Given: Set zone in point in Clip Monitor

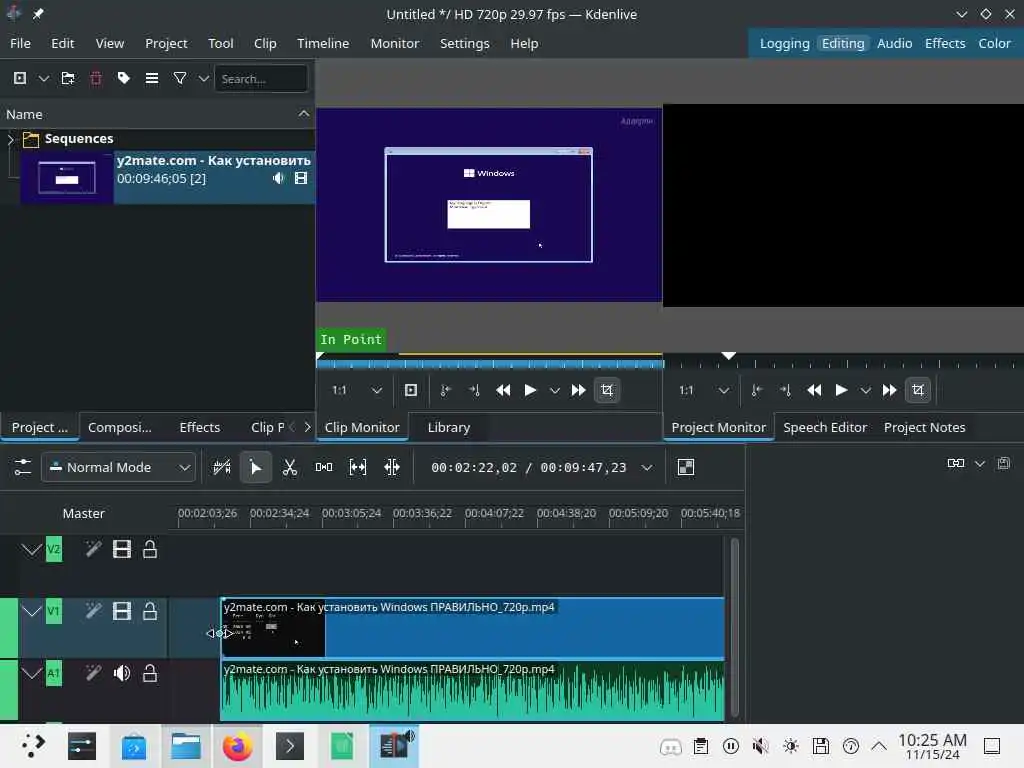Looking at the screenshot, I should [445, 391].
